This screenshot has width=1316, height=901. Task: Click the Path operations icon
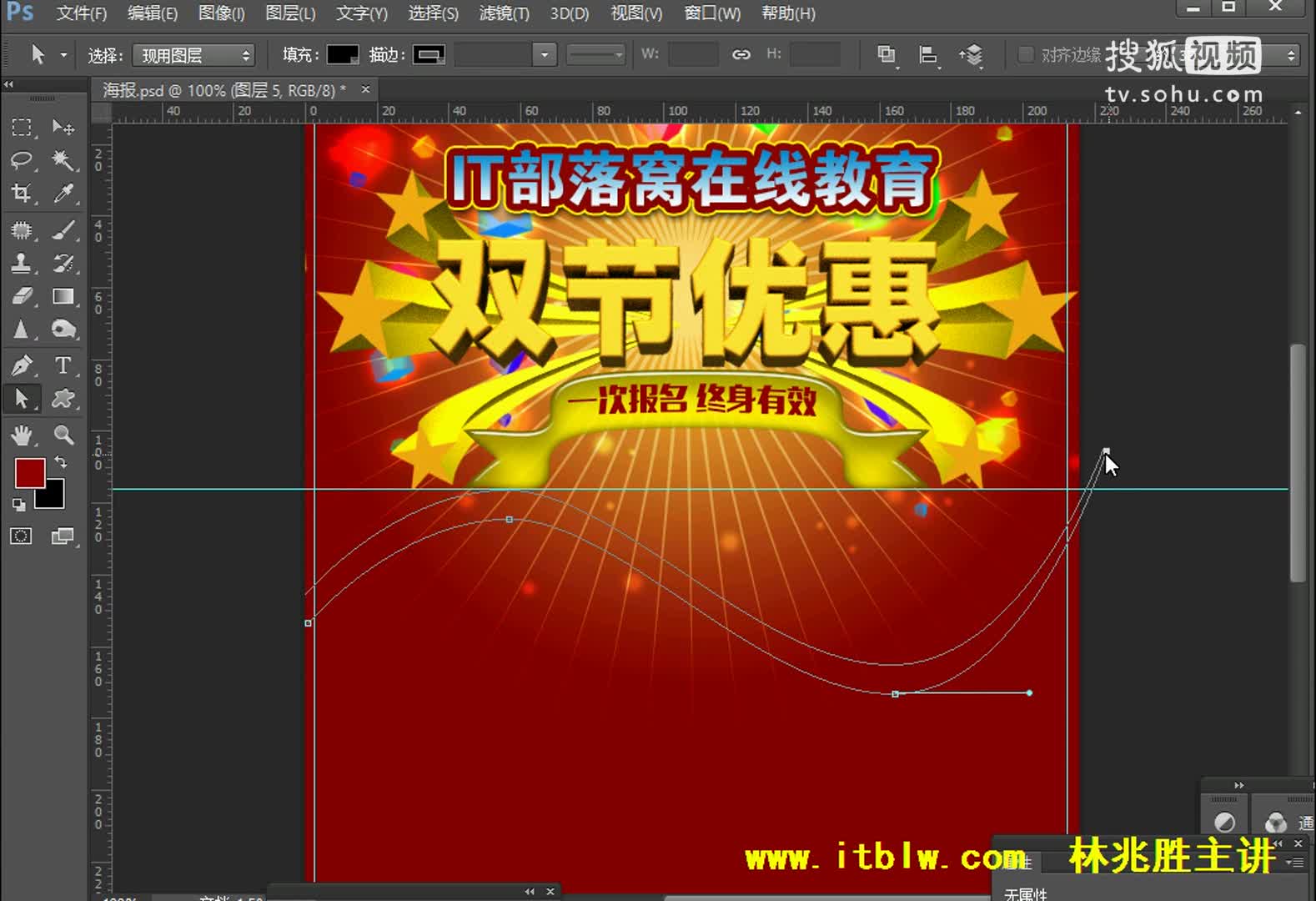click(x=887, y=55)
